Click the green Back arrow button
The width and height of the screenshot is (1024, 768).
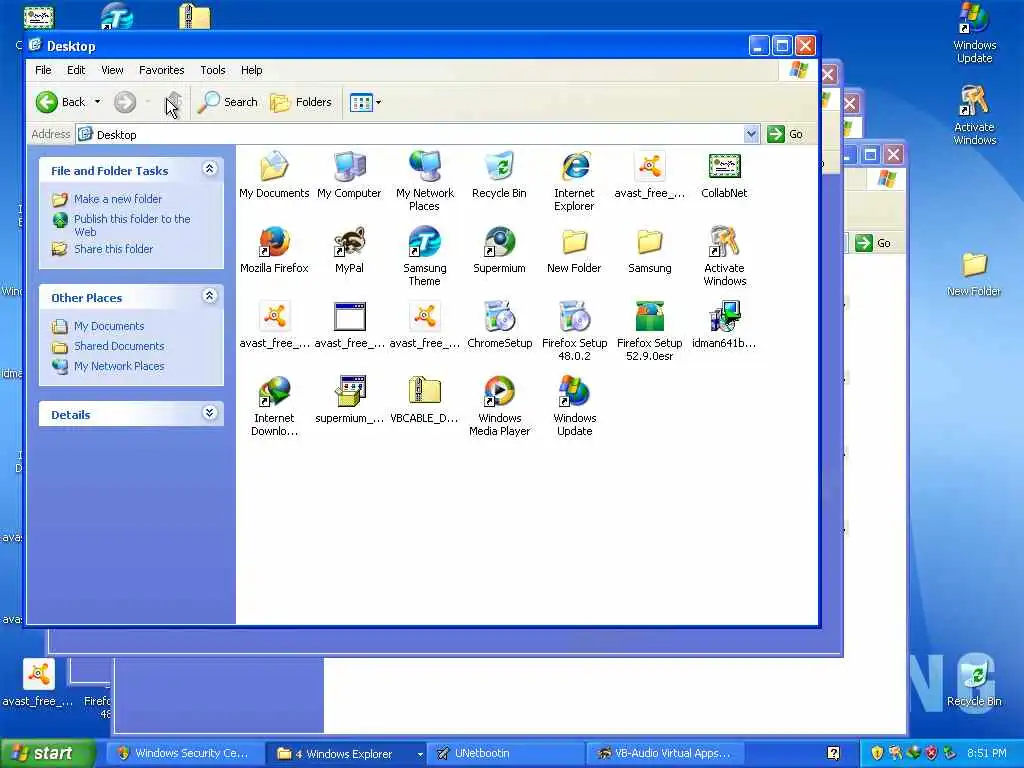coord(47,102)
